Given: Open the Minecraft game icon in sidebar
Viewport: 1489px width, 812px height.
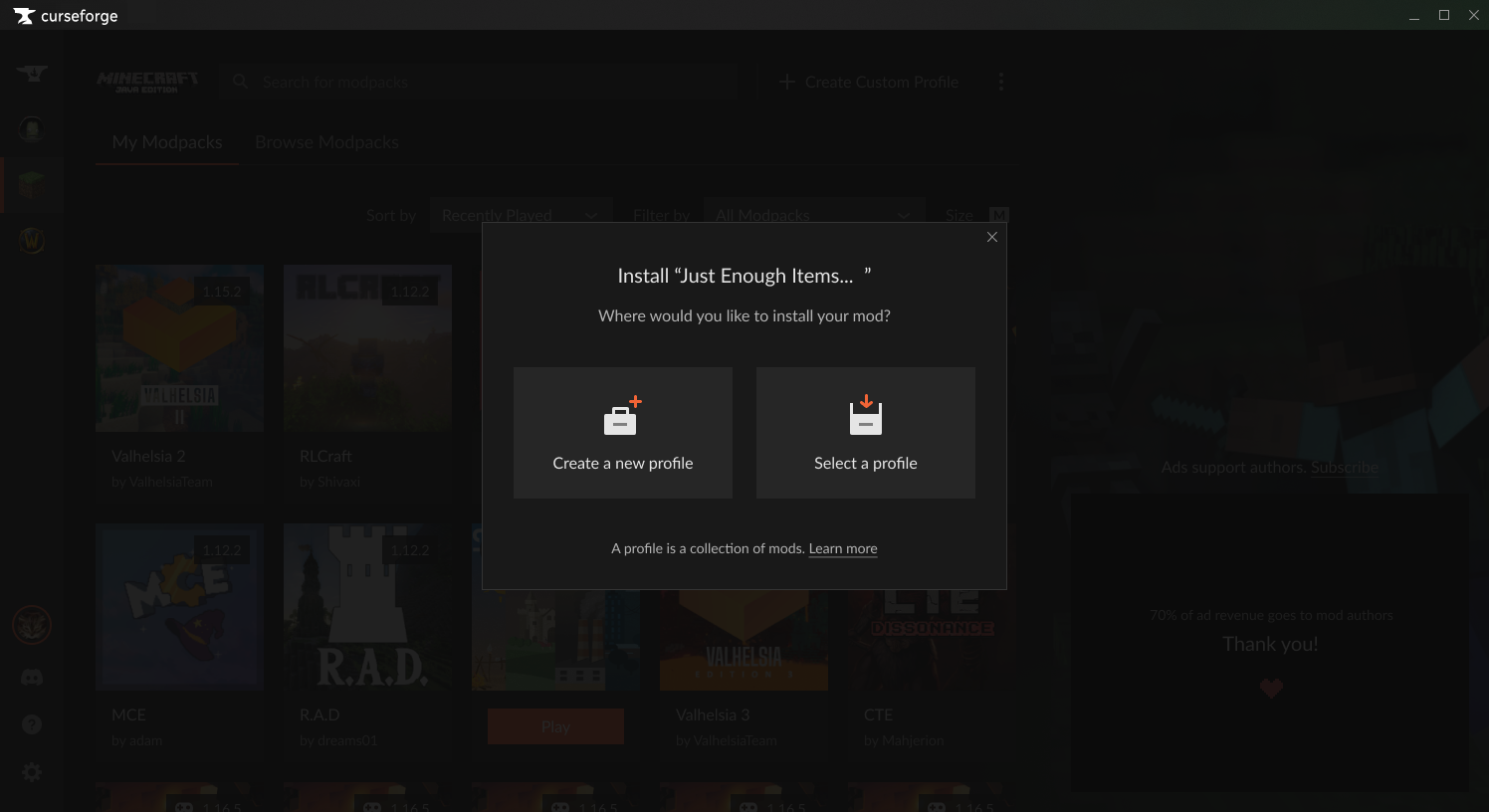Looking at the screenshot, I should click(32, 185).
